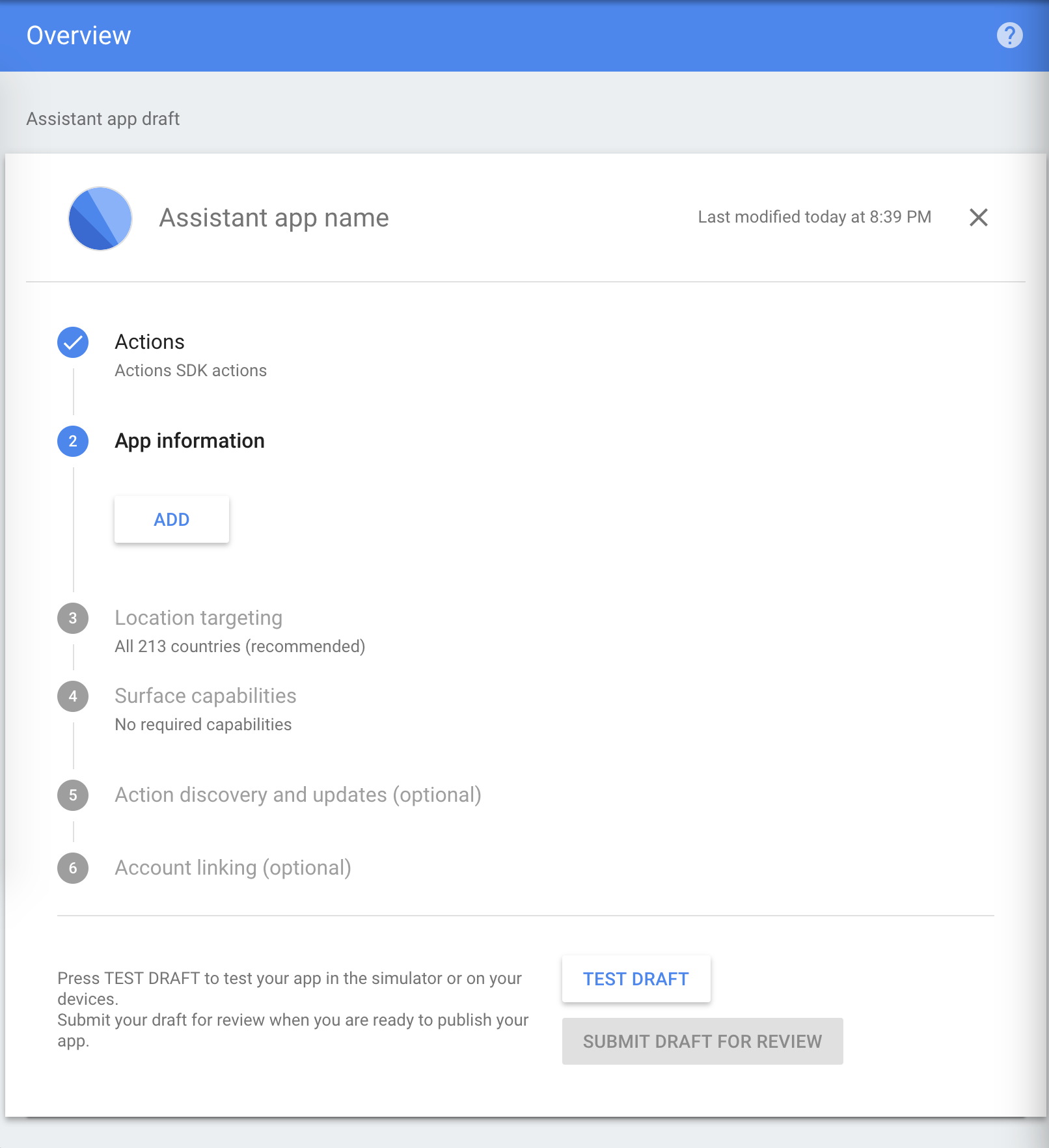Click SUBMIT DRAFT FOR REVIEW button
Screen dimensions: 1049x1148
coord(703,1041)
